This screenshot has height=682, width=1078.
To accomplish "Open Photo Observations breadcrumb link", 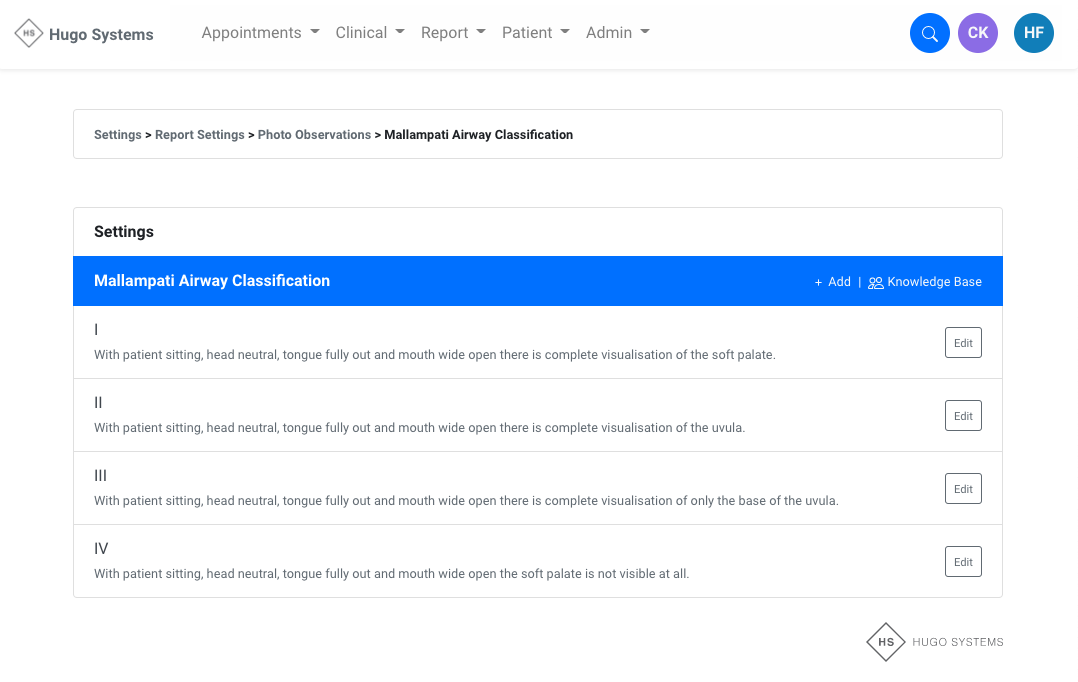I will pyautogui.click(x=314, y=135).
